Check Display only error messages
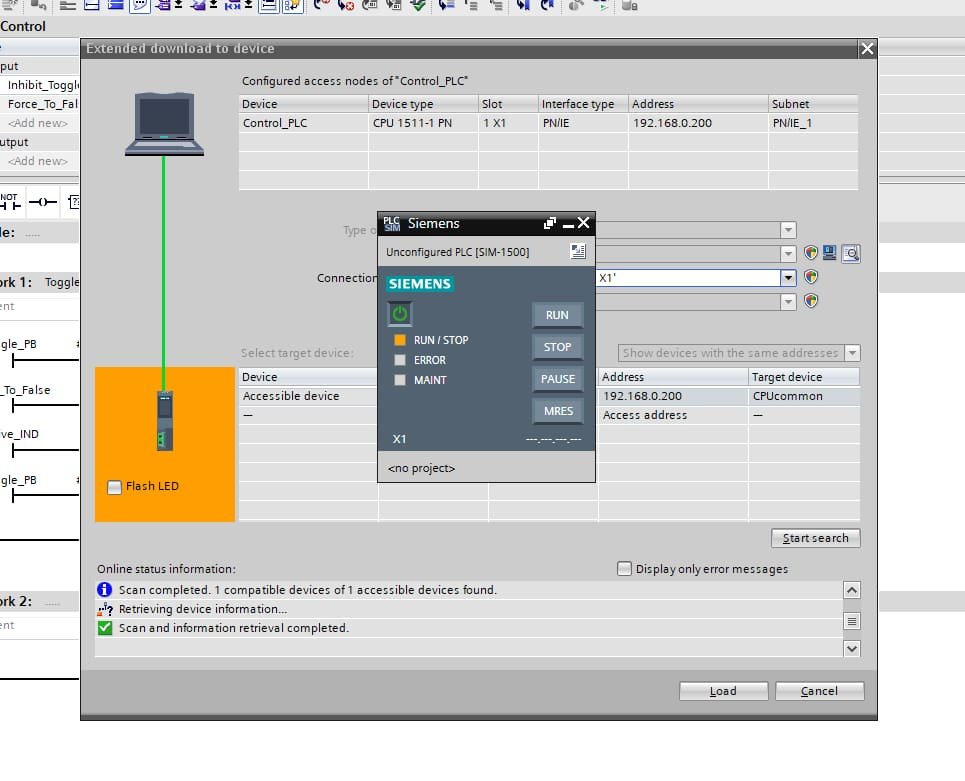Screen dimensions: 965x781 pyautogui.click(x=626, y=568)
